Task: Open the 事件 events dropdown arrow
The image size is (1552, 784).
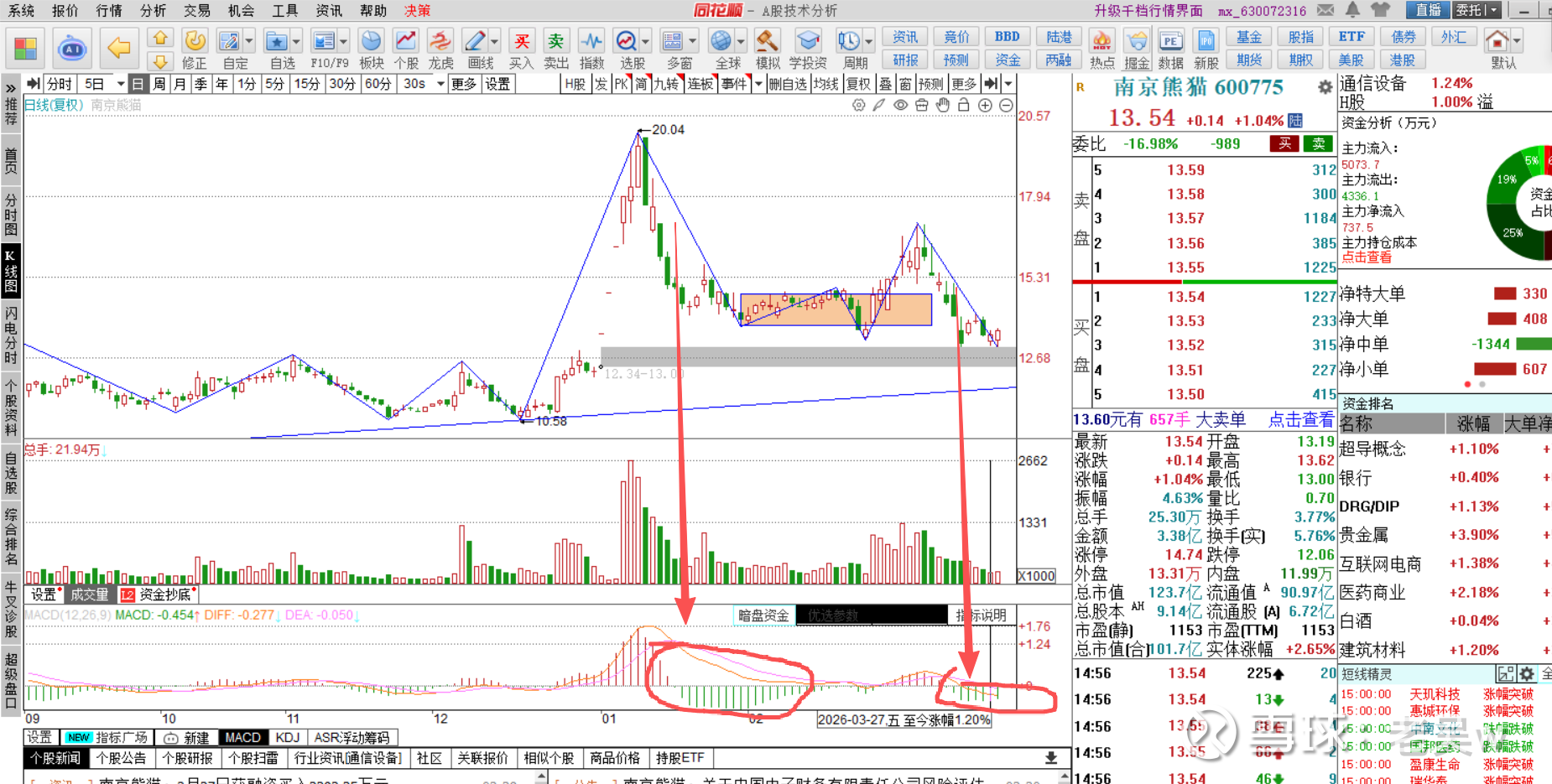Action: 758,84
